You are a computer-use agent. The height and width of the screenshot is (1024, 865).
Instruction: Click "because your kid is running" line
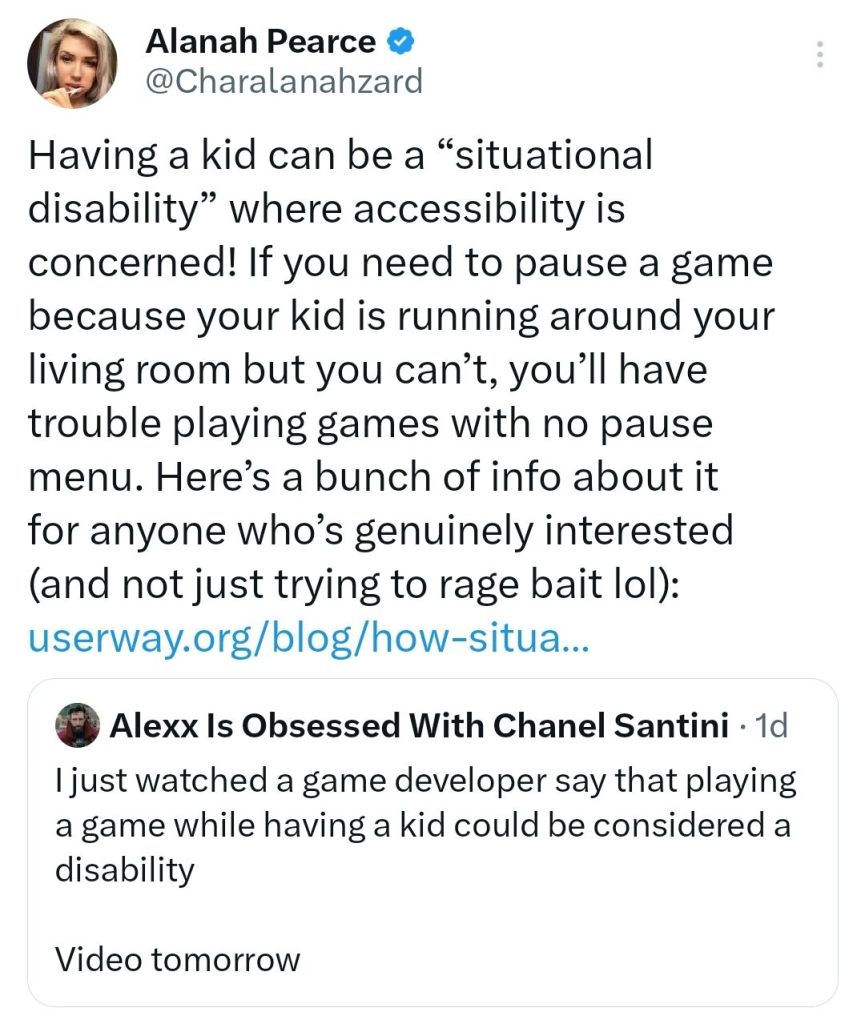400,316
